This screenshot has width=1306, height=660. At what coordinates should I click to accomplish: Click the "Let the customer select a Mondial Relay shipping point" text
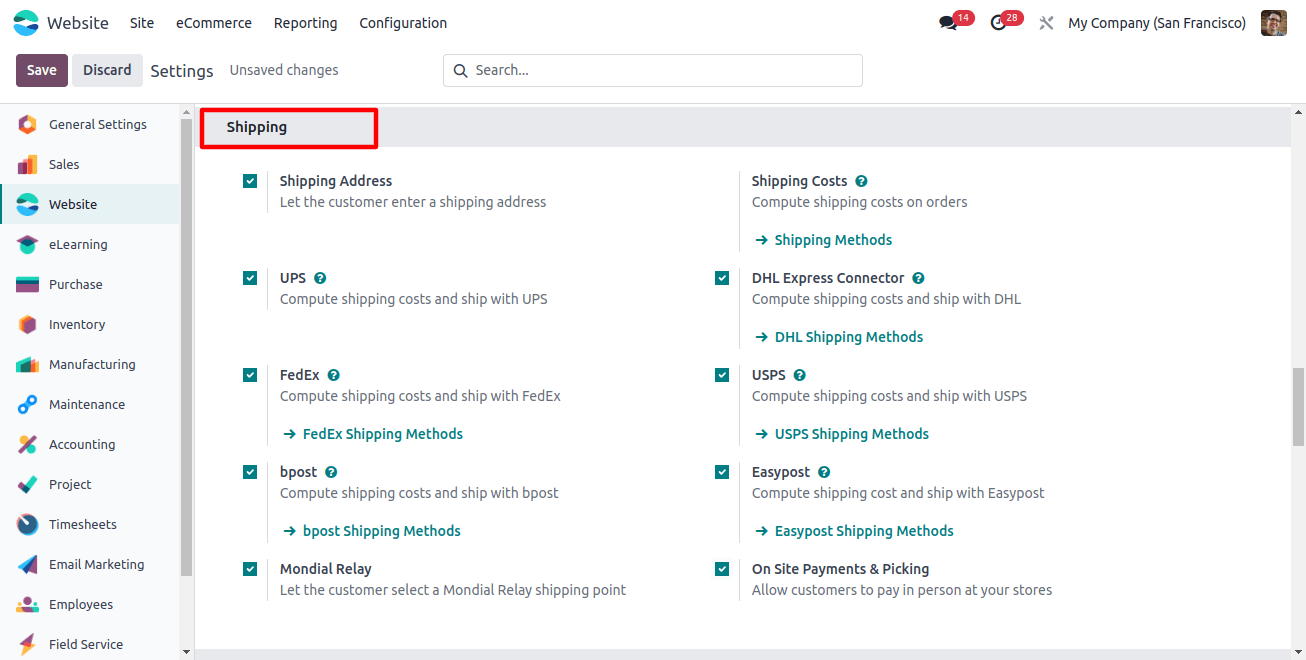453,590
